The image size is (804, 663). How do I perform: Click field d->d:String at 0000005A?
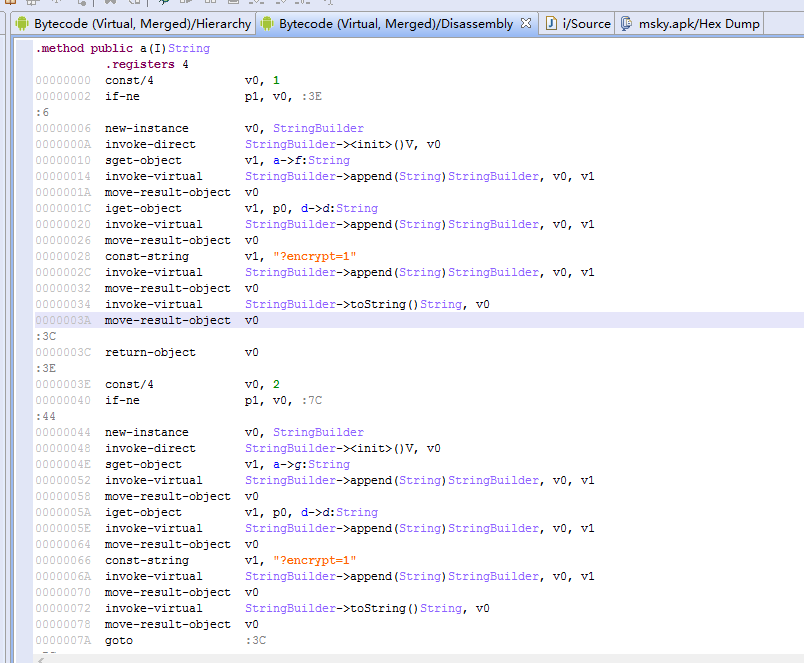(x=339, y=512)
